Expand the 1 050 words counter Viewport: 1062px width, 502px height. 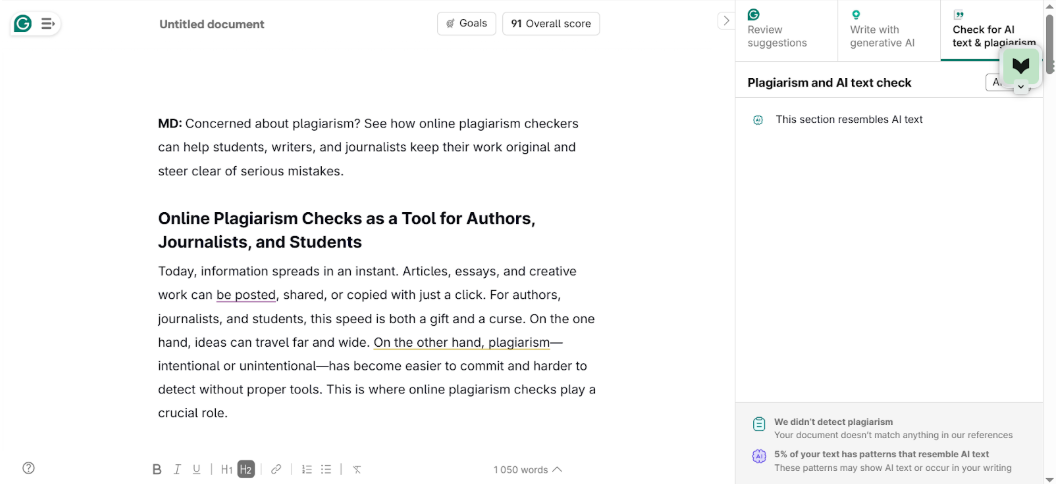tap(527, 469)
